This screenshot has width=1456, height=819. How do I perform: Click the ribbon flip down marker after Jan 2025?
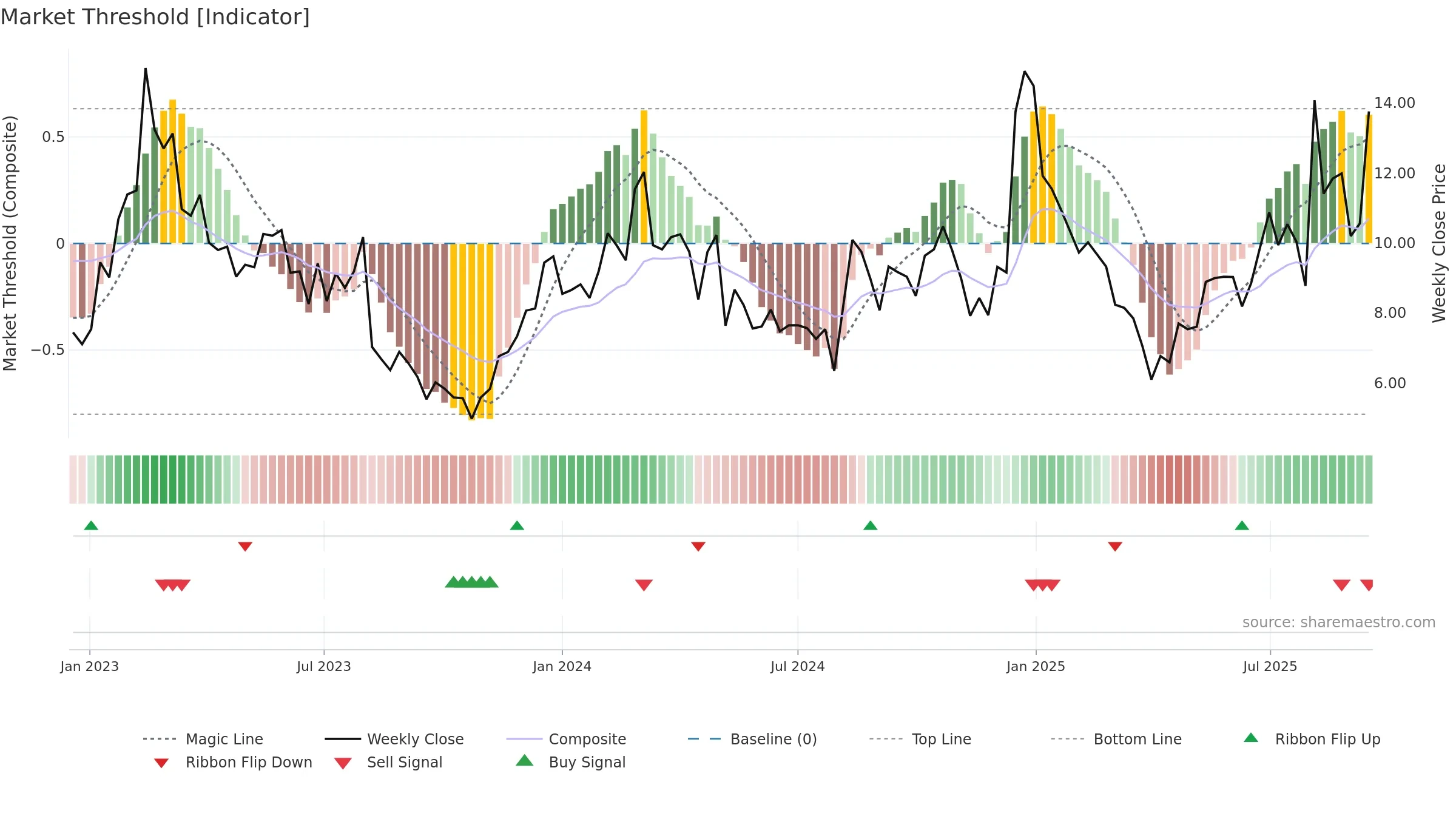1115,547
